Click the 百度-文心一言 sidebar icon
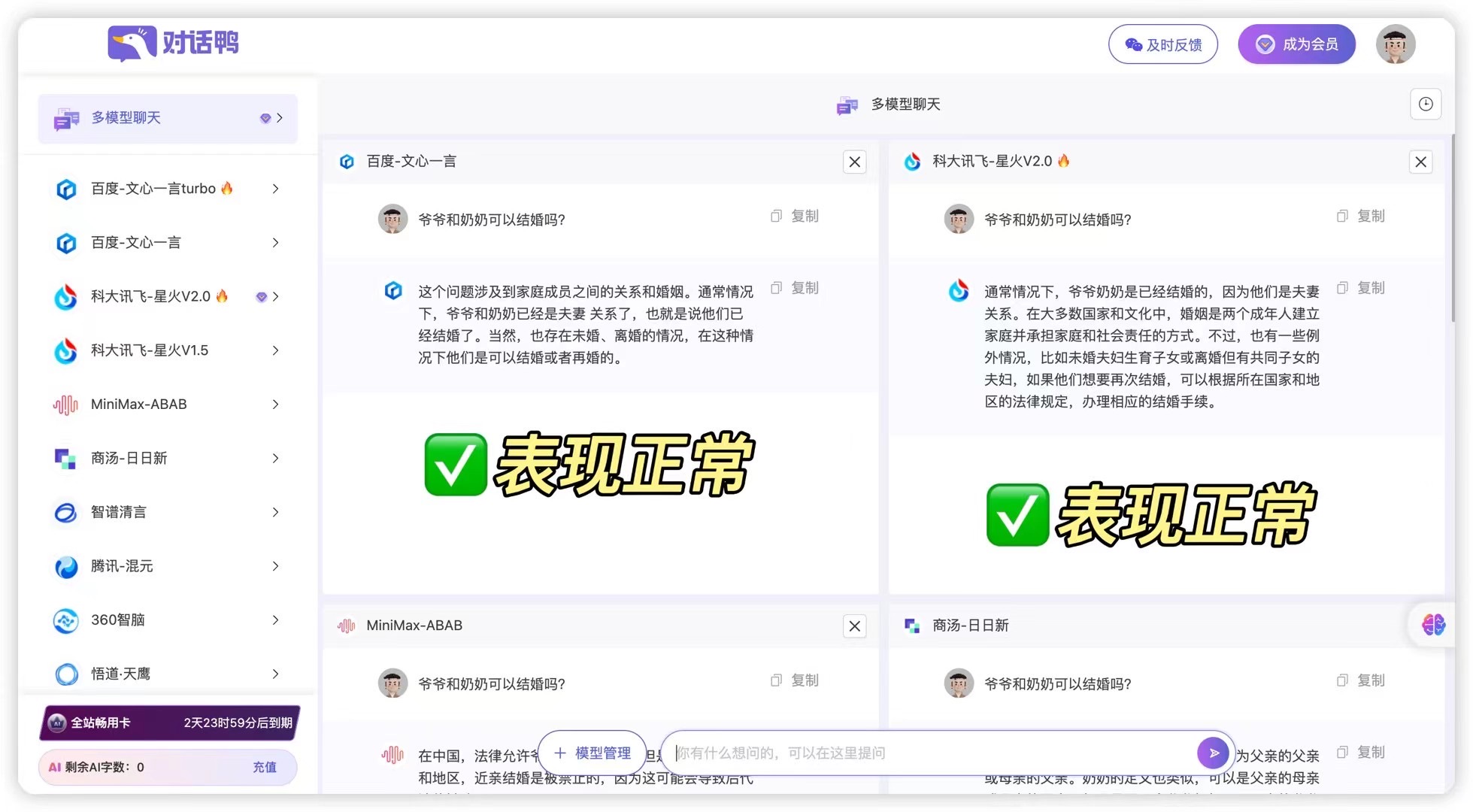 [66, 243]
